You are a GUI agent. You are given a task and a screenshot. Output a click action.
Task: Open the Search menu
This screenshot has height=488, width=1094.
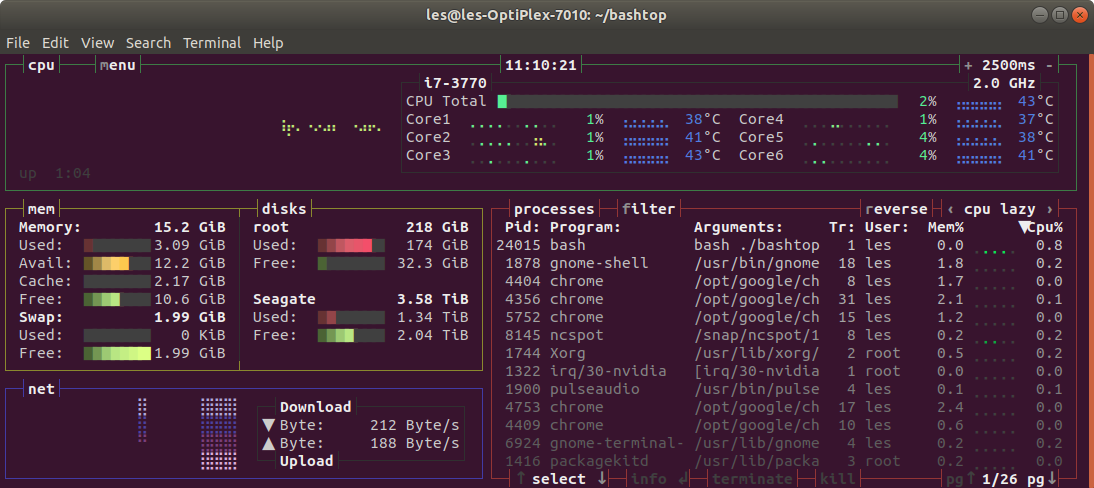tap(148, 43)
